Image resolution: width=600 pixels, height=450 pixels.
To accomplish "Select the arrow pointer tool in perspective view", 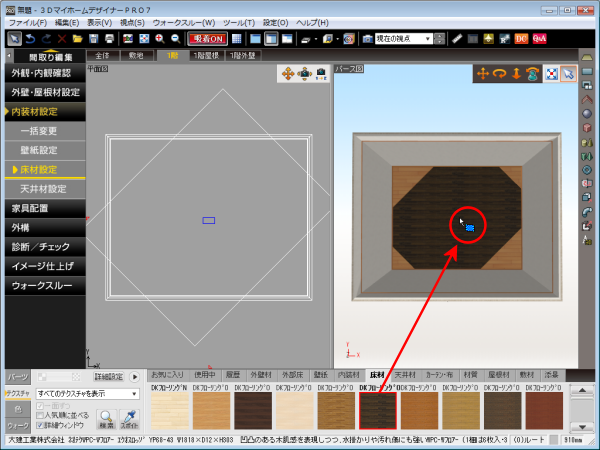I will pos(568,73).
